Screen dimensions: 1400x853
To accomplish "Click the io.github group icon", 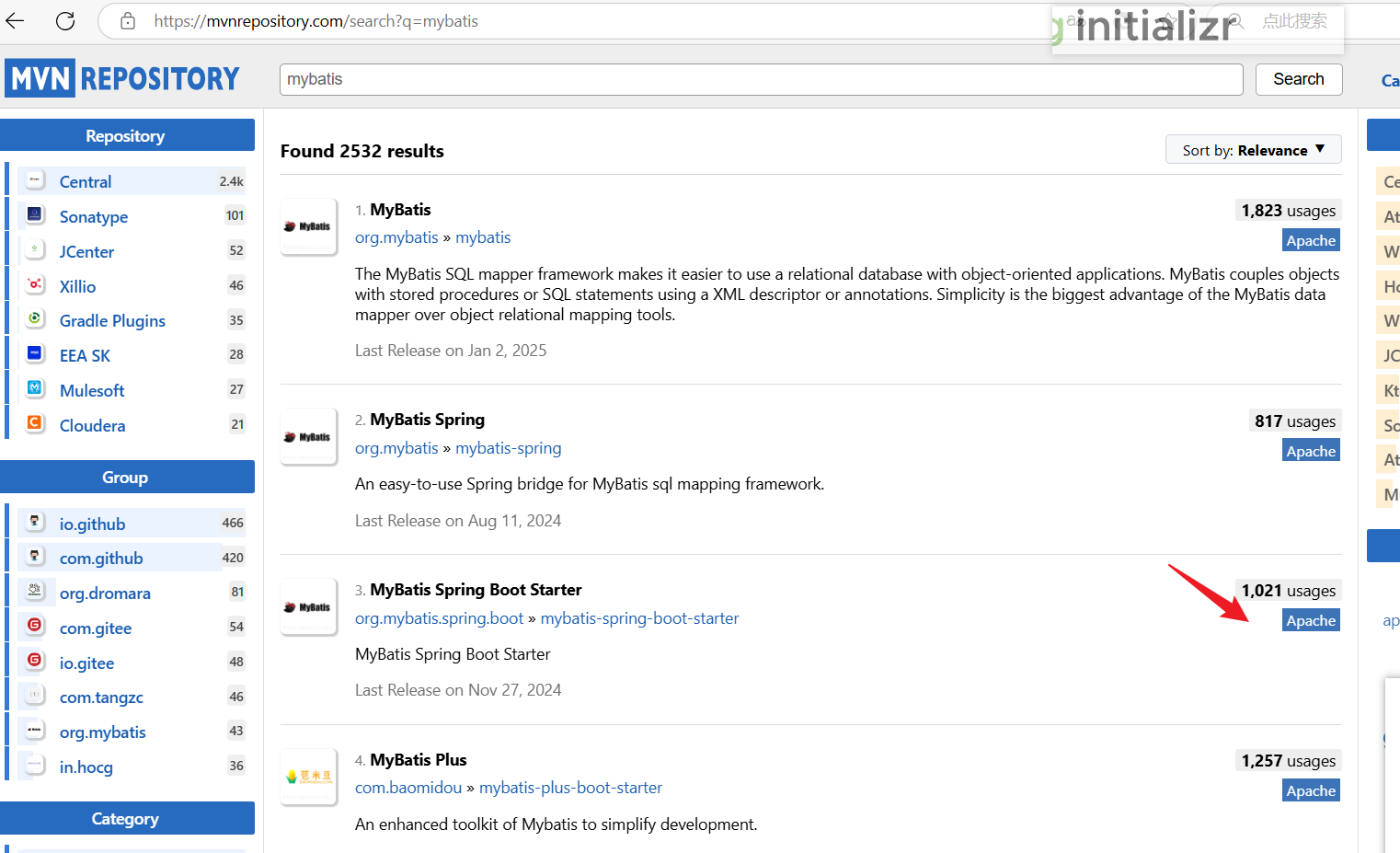I will tap(35, 523).
